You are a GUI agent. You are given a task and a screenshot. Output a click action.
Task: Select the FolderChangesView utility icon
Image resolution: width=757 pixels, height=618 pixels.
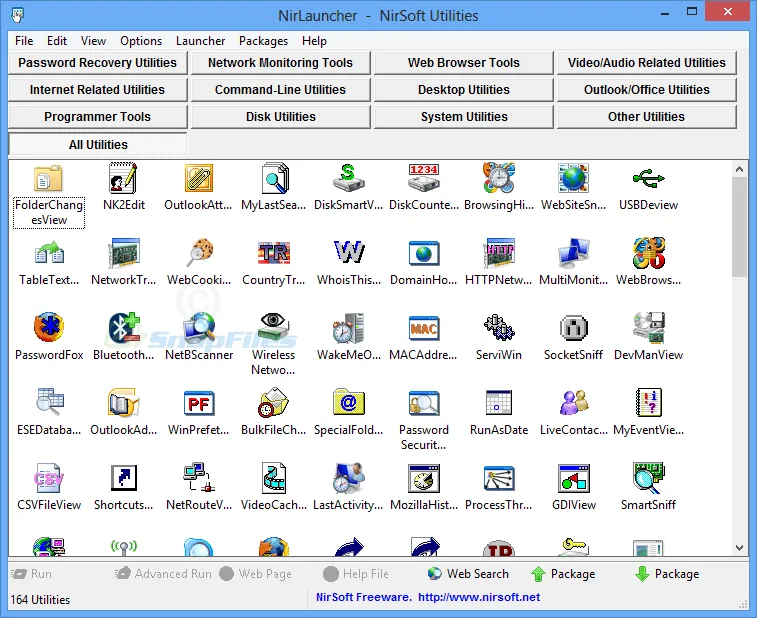(49, 179)
